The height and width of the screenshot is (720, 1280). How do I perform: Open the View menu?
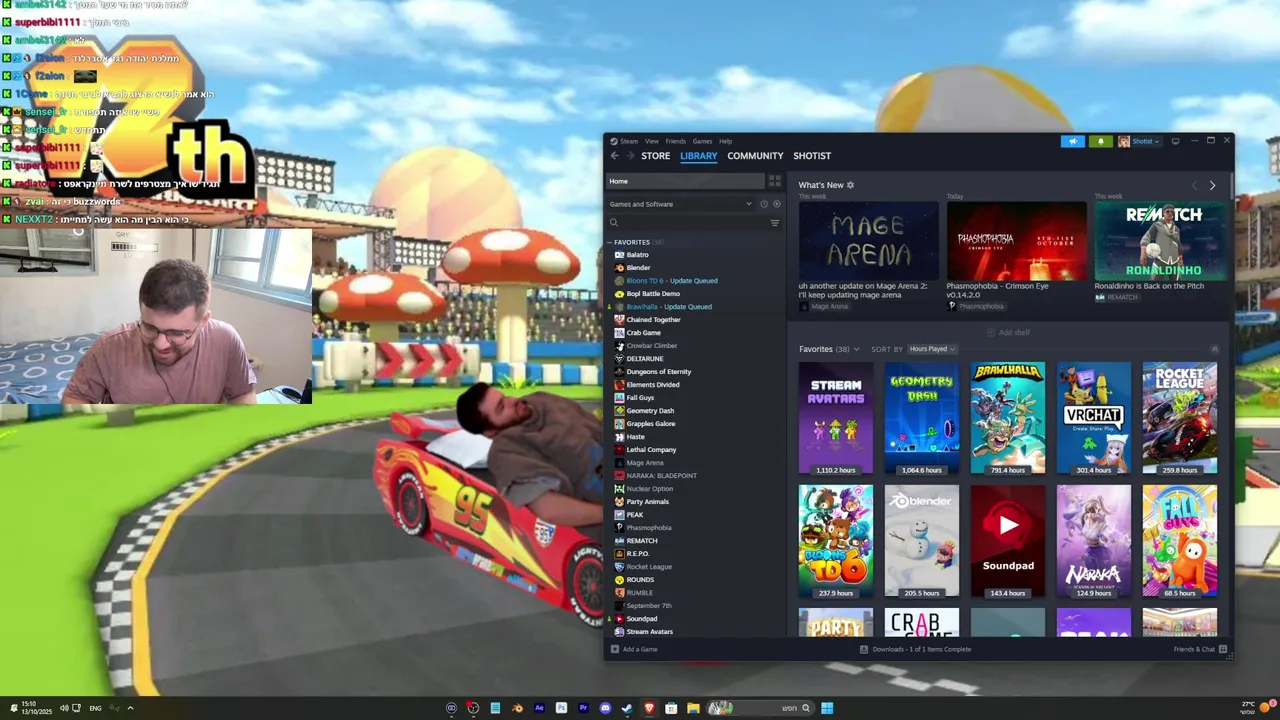652,141
